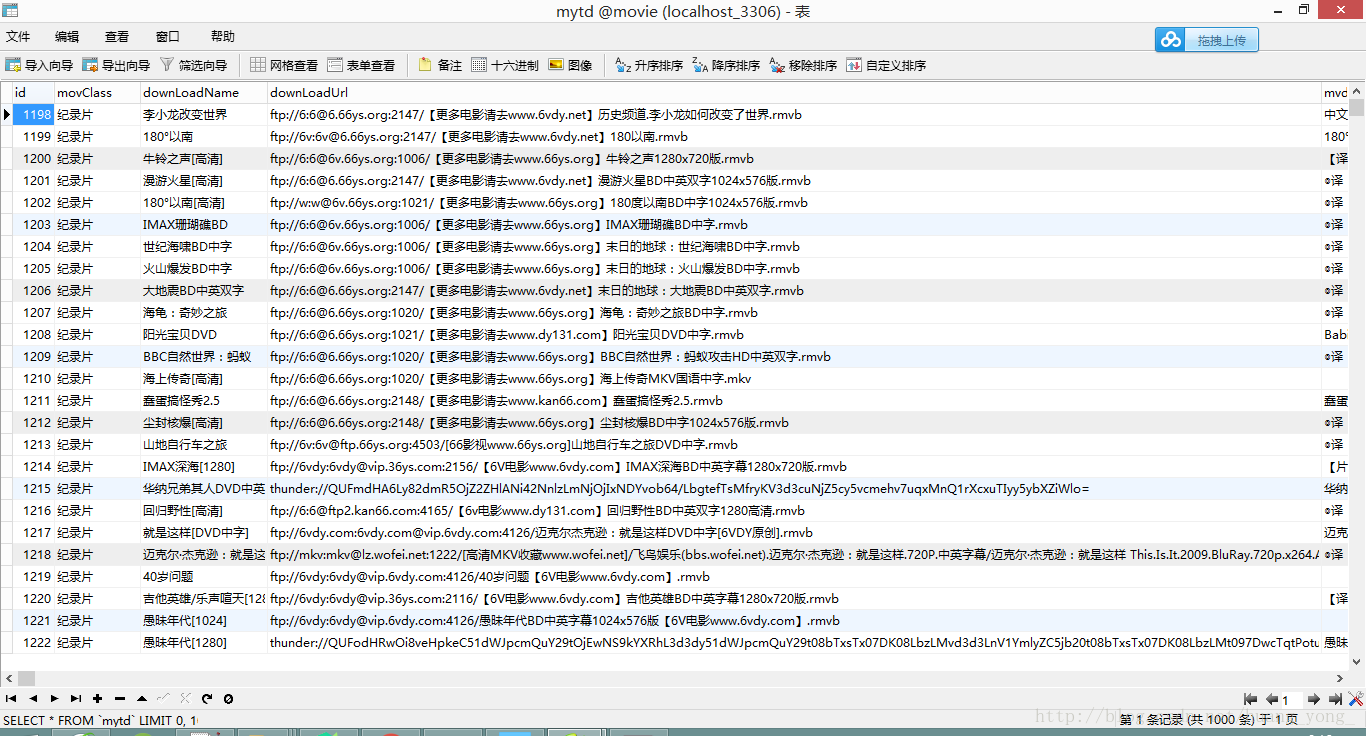Open the 帮助 menu

click(x=223, y=36)
